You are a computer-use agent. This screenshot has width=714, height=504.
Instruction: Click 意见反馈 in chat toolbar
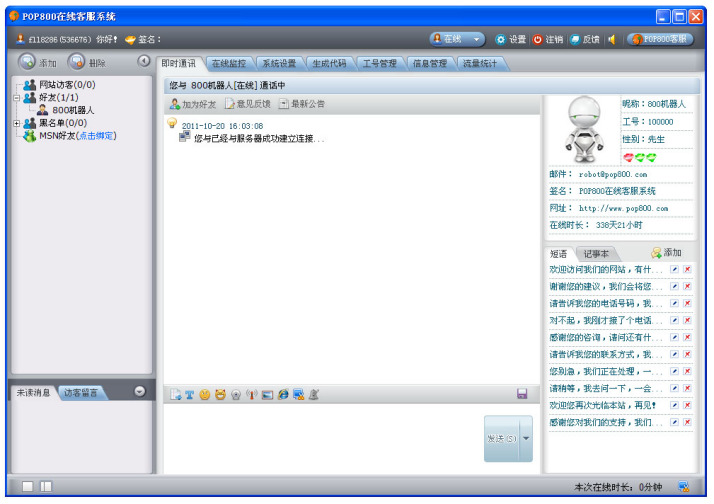click(248, 104)
